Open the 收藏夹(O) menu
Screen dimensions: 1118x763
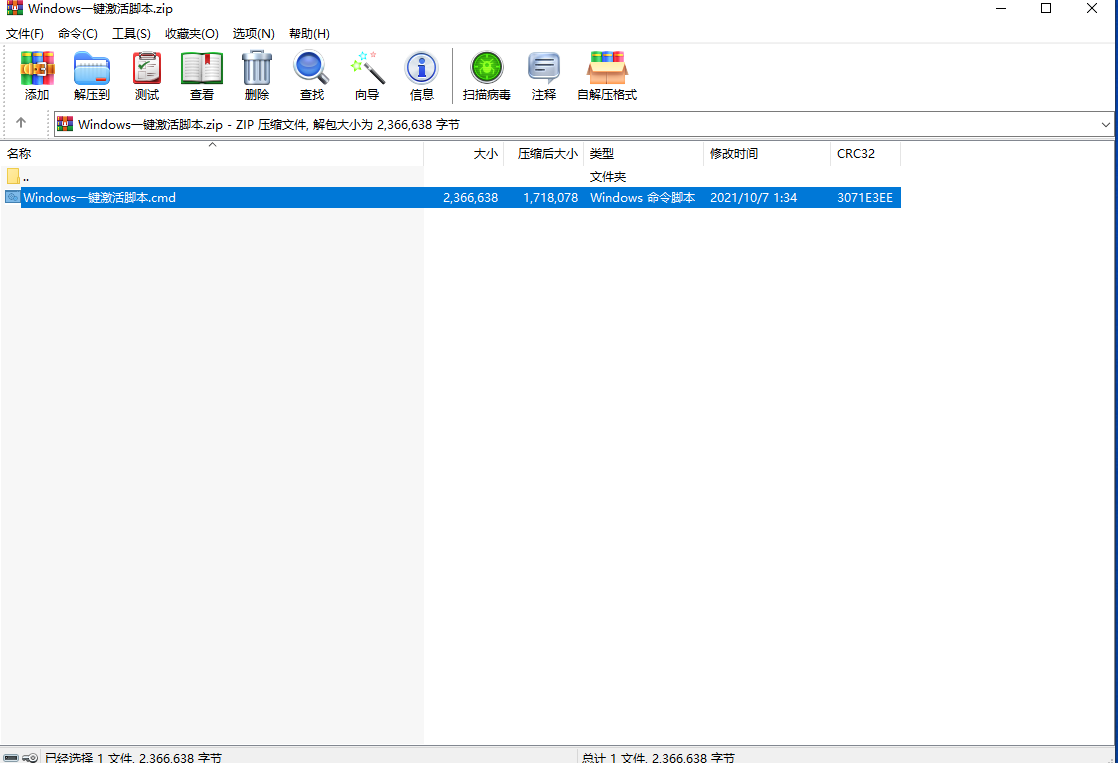click(192, 34)
